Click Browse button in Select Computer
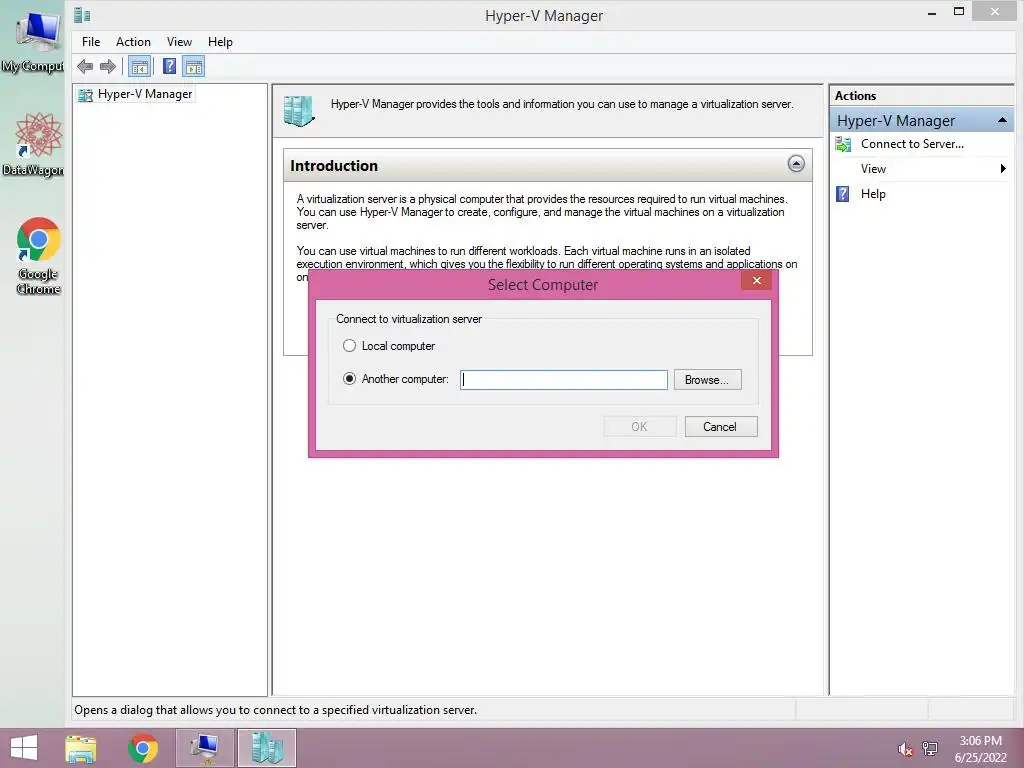The width and height of the screenshot is (1024, 768). tap(707, 379)
